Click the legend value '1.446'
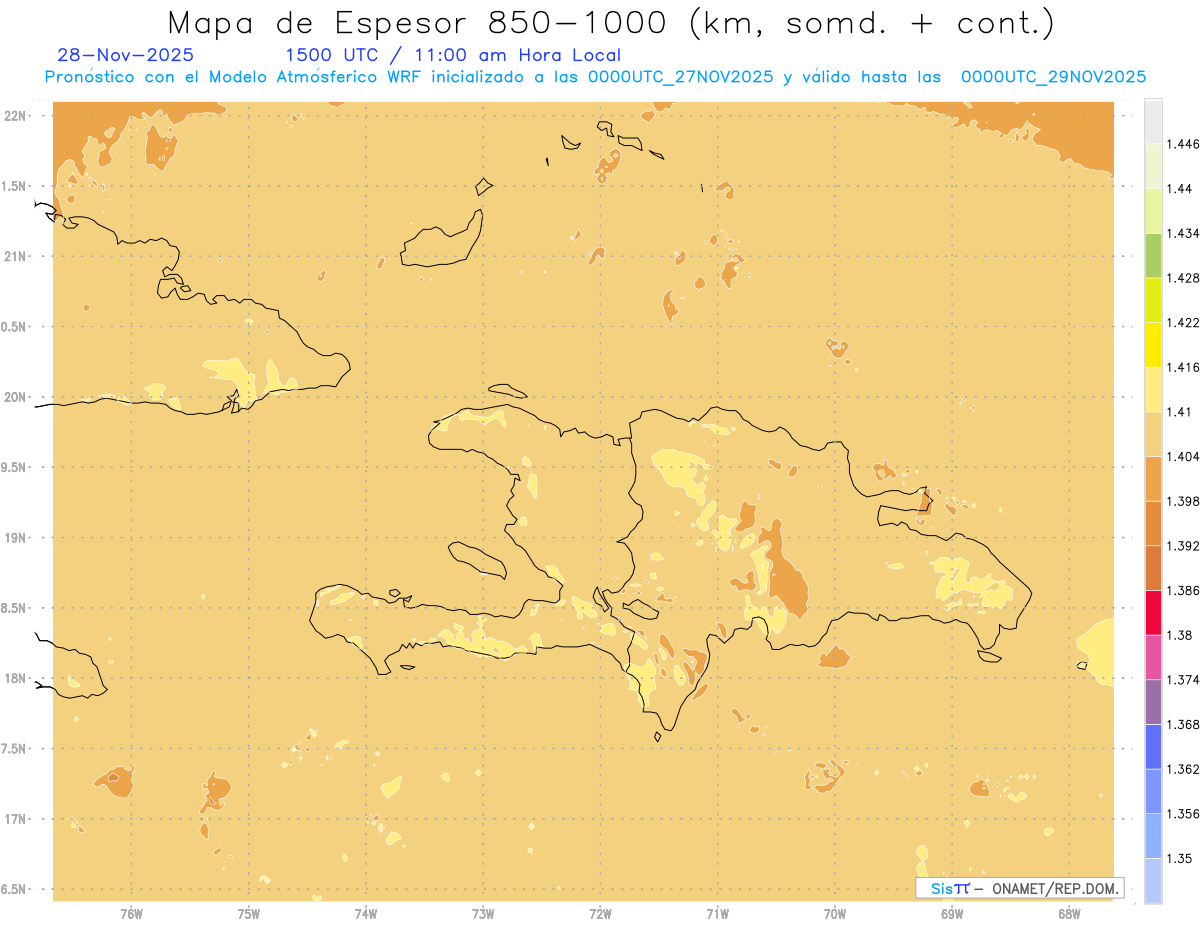1200x927 pixels. pyautogui.click(x=1183, y=144)
